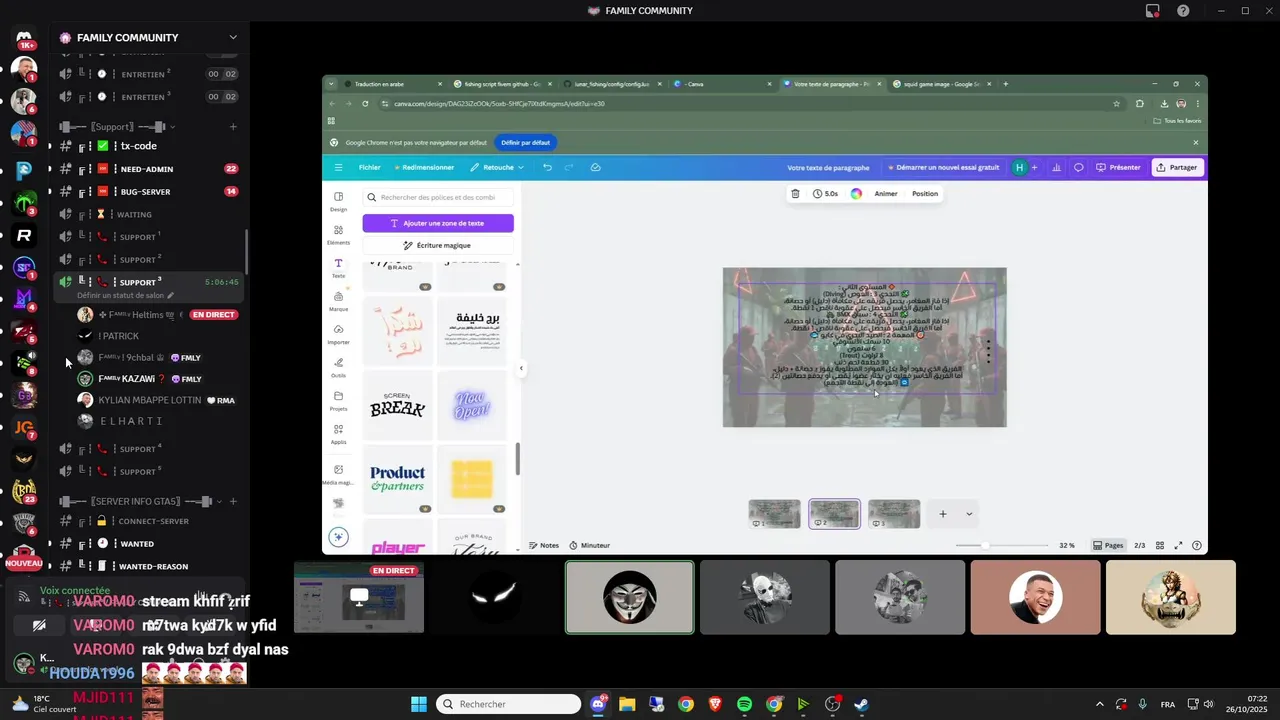Click the Animer button above canvas

pyautogui.click(x=886, y=194)
